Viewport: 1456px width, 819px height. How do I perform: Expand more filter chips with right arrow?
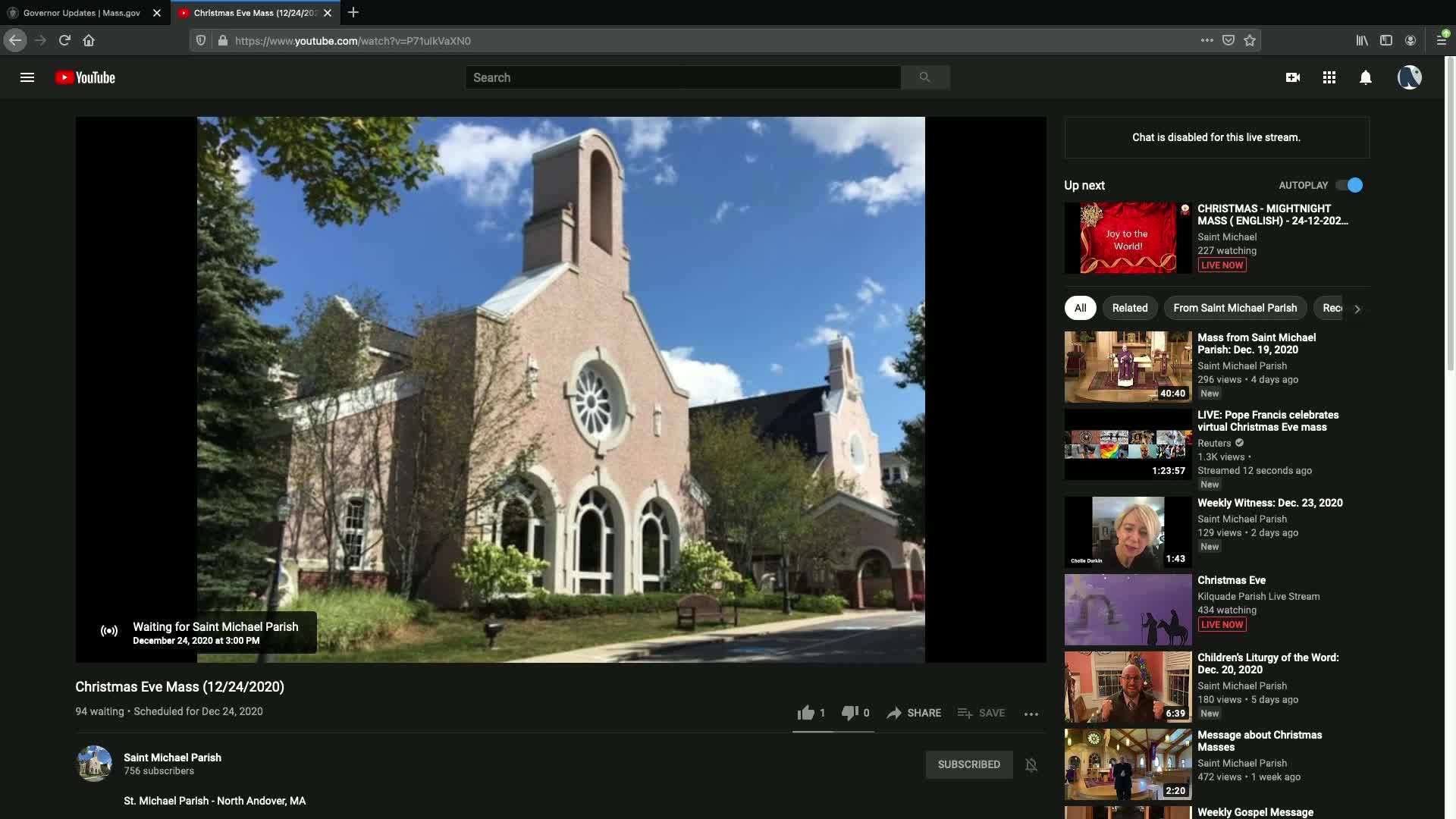point(1357,309)
